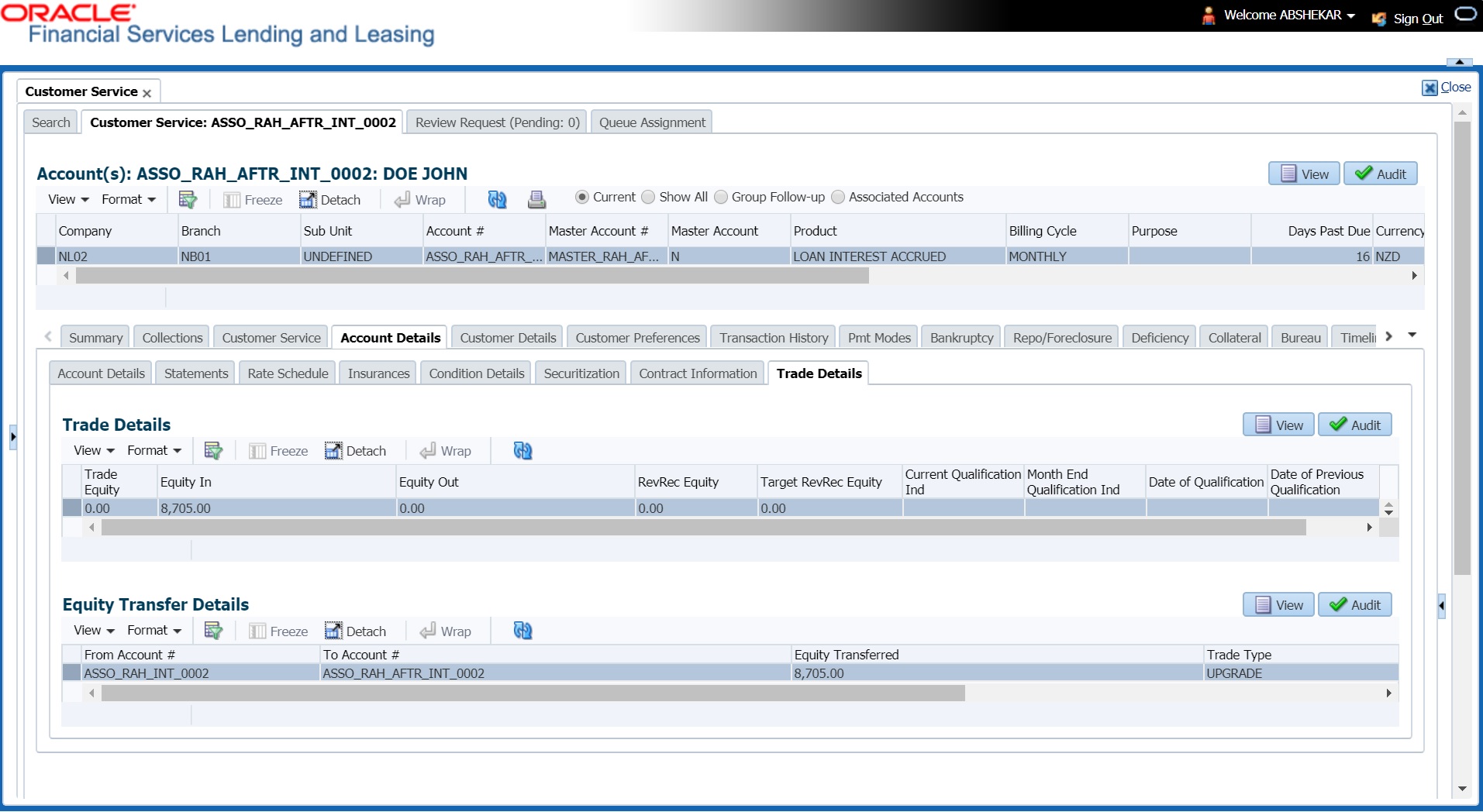
Task: Switch to the Search tab
Action: click(x=51, y=122)
